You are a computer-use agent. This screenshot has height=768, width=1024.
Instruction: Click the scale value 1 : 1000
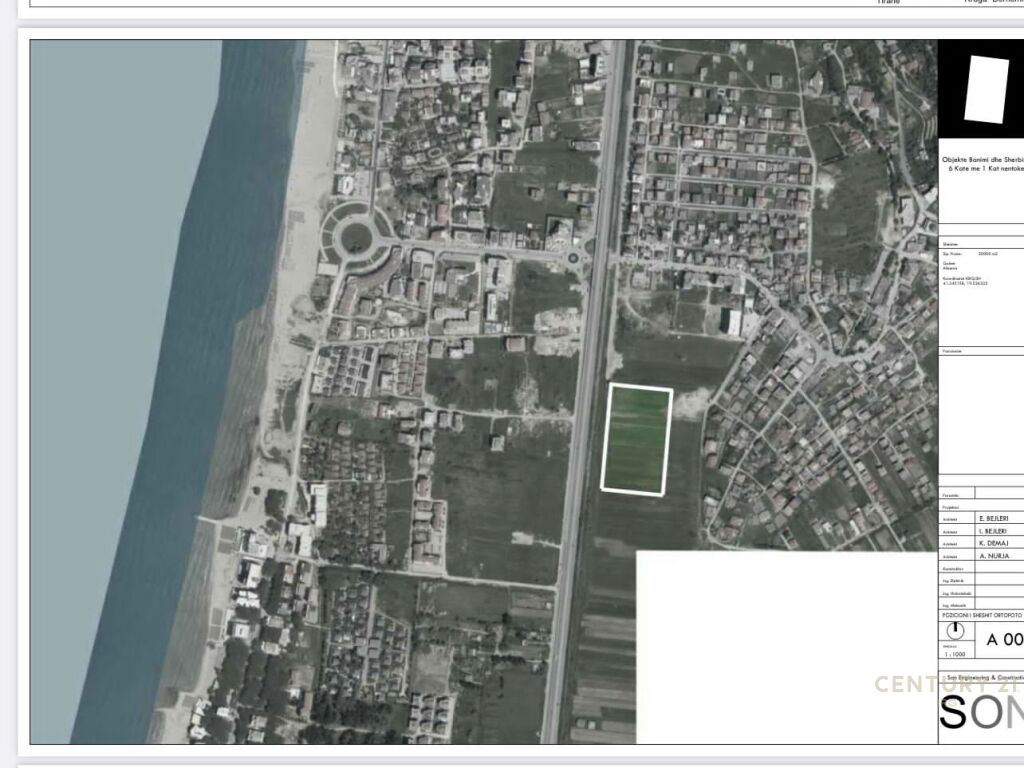click(954, 654)
